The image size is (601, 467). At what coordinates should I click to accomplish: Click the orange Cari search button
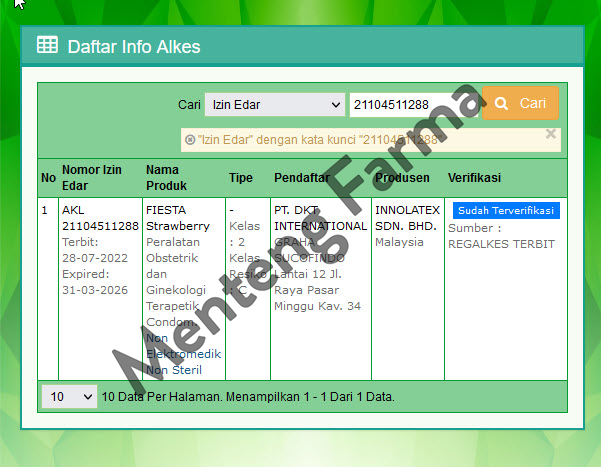pos(520,103)
